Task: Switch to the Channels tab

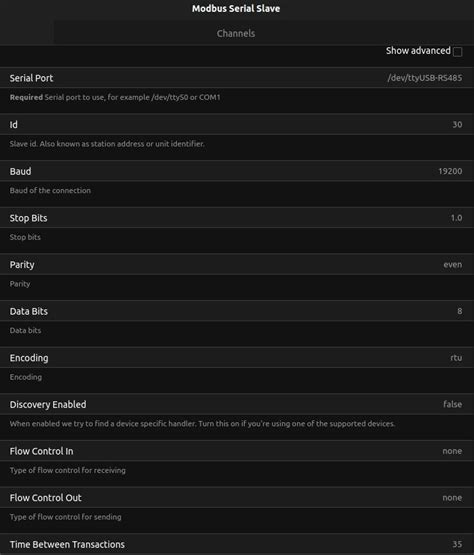Action: point(236,33)
